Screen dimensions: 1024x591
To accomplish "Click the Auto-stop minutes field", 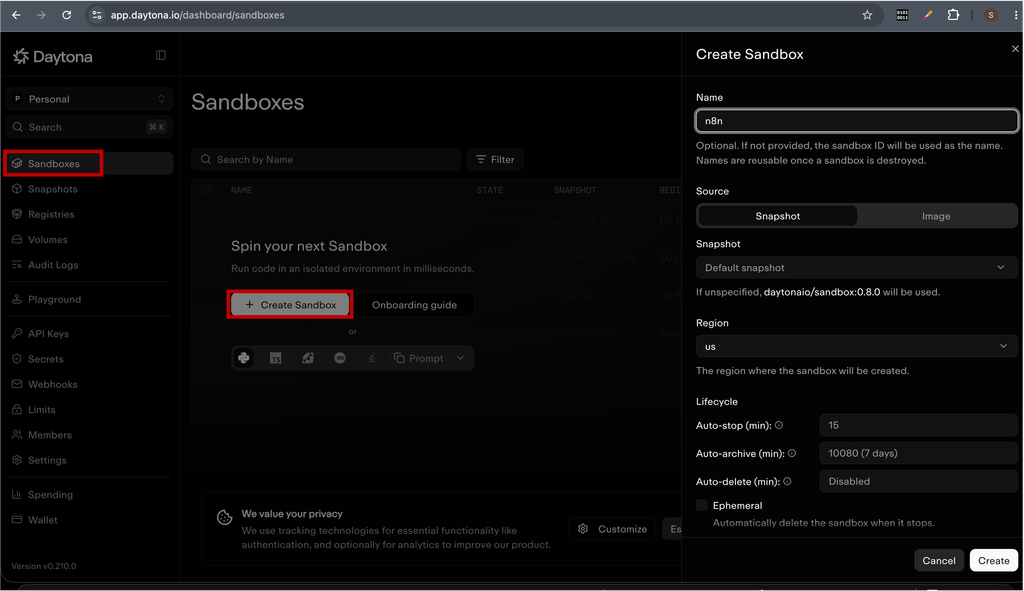I will pos(918,425).
